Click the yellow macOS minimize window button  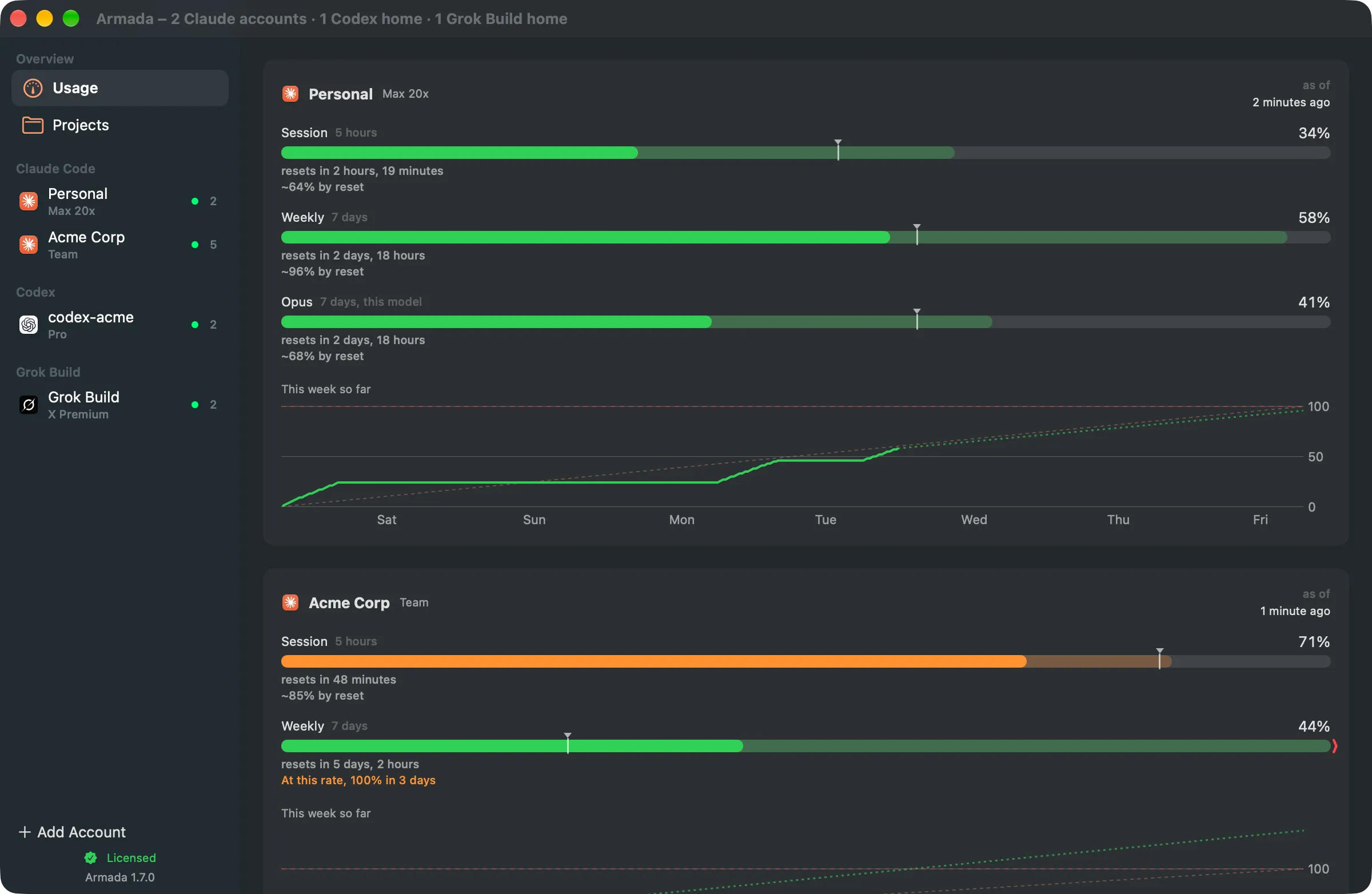45,18
